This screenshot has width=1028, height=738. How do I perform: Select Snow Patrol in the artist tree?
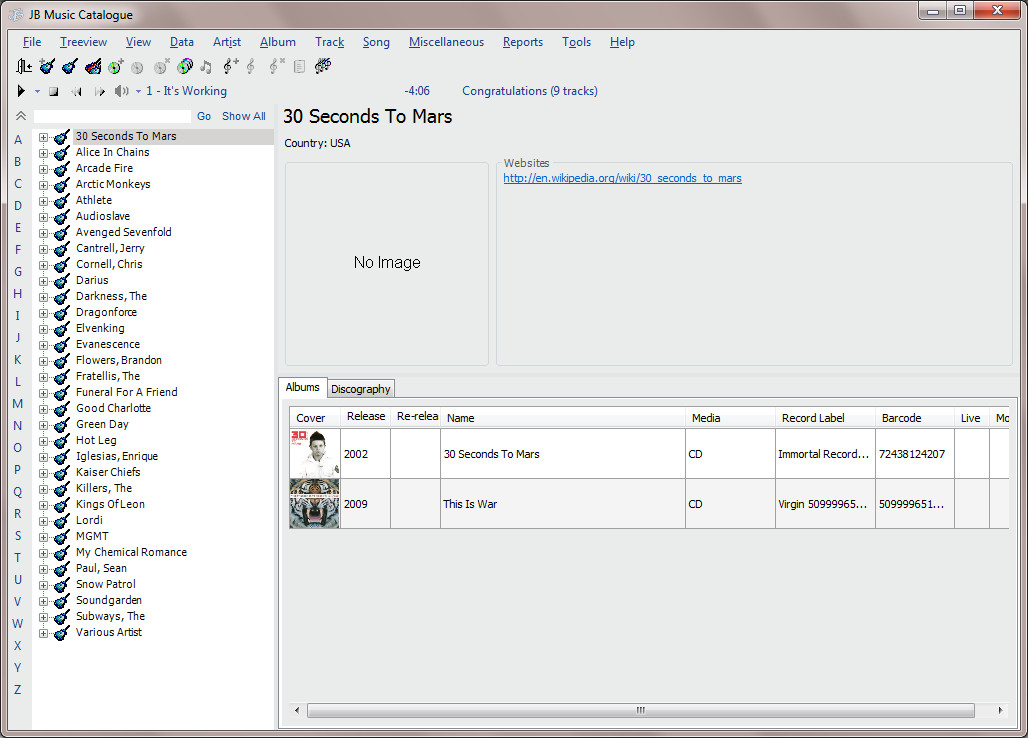click(106, 584)
